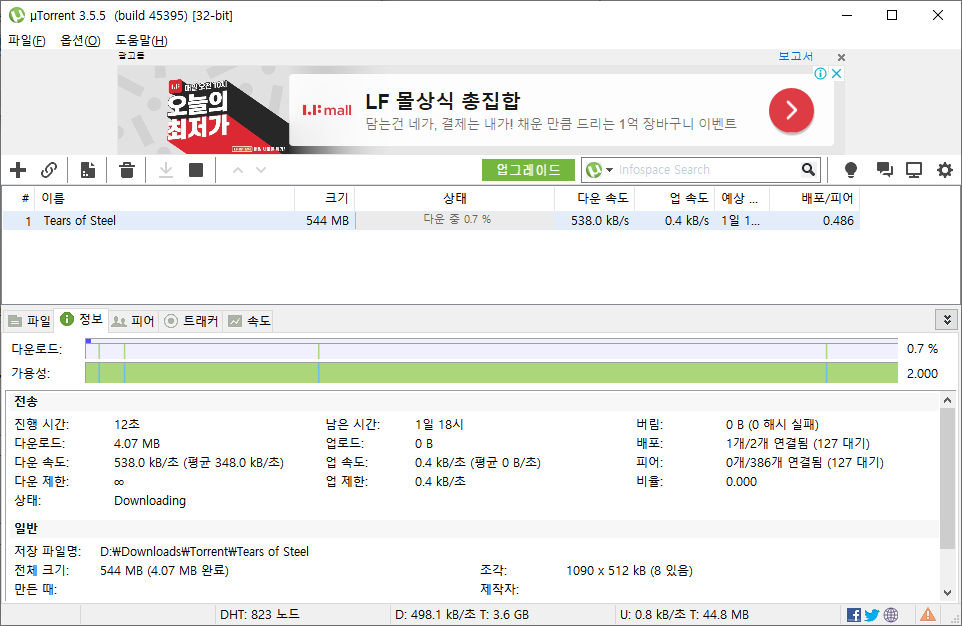Click the save path D:₩Downloads₩Torrent₩Tears of Steel

(x=204, y=551)
